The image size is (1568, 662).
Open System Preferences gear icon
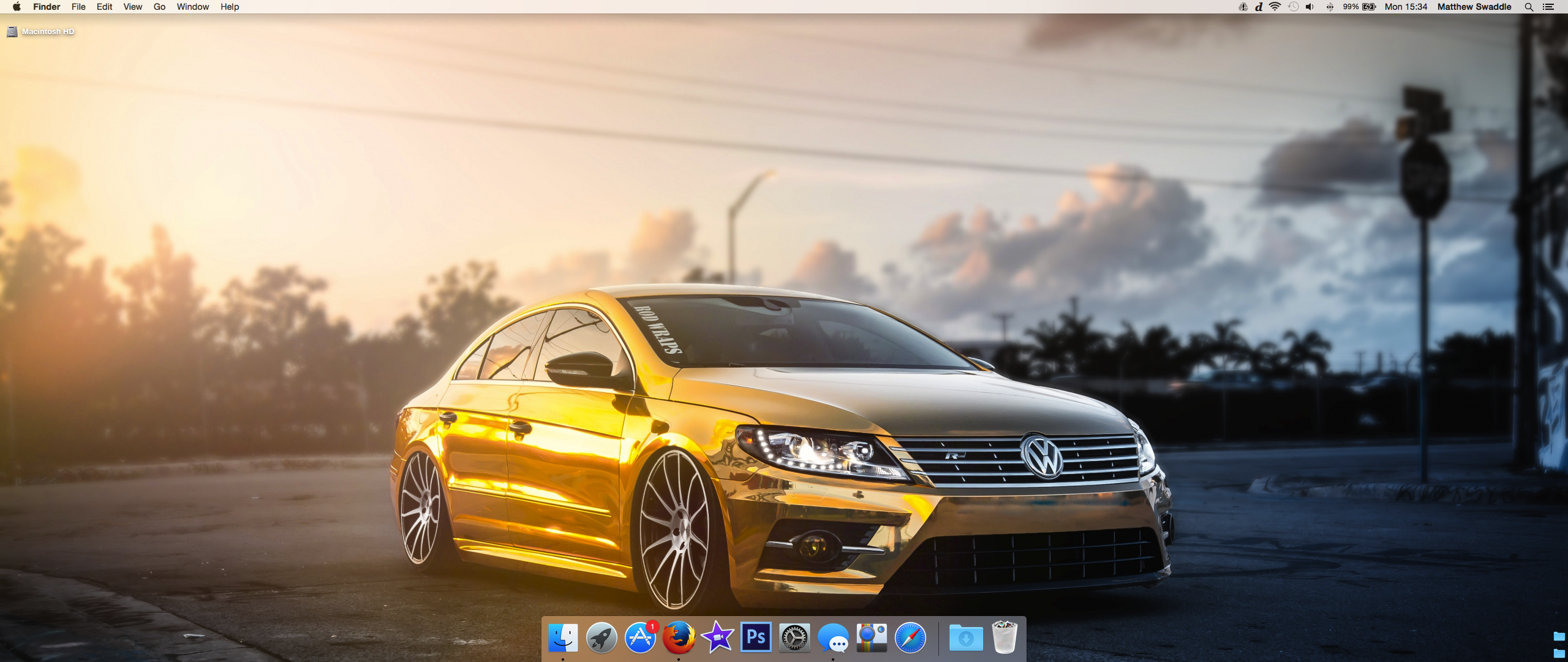[x=794, y=637]
